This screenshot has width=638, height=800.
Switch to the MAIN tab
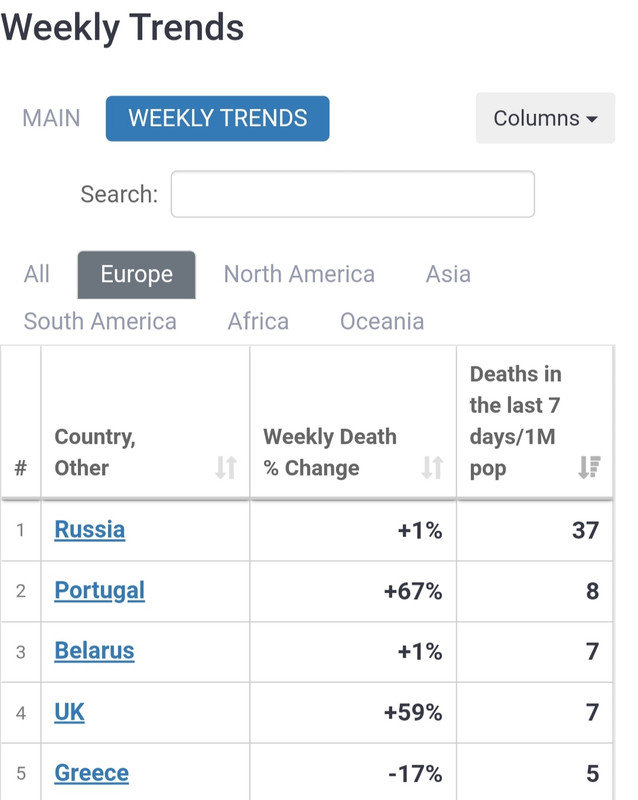[52, 118]
